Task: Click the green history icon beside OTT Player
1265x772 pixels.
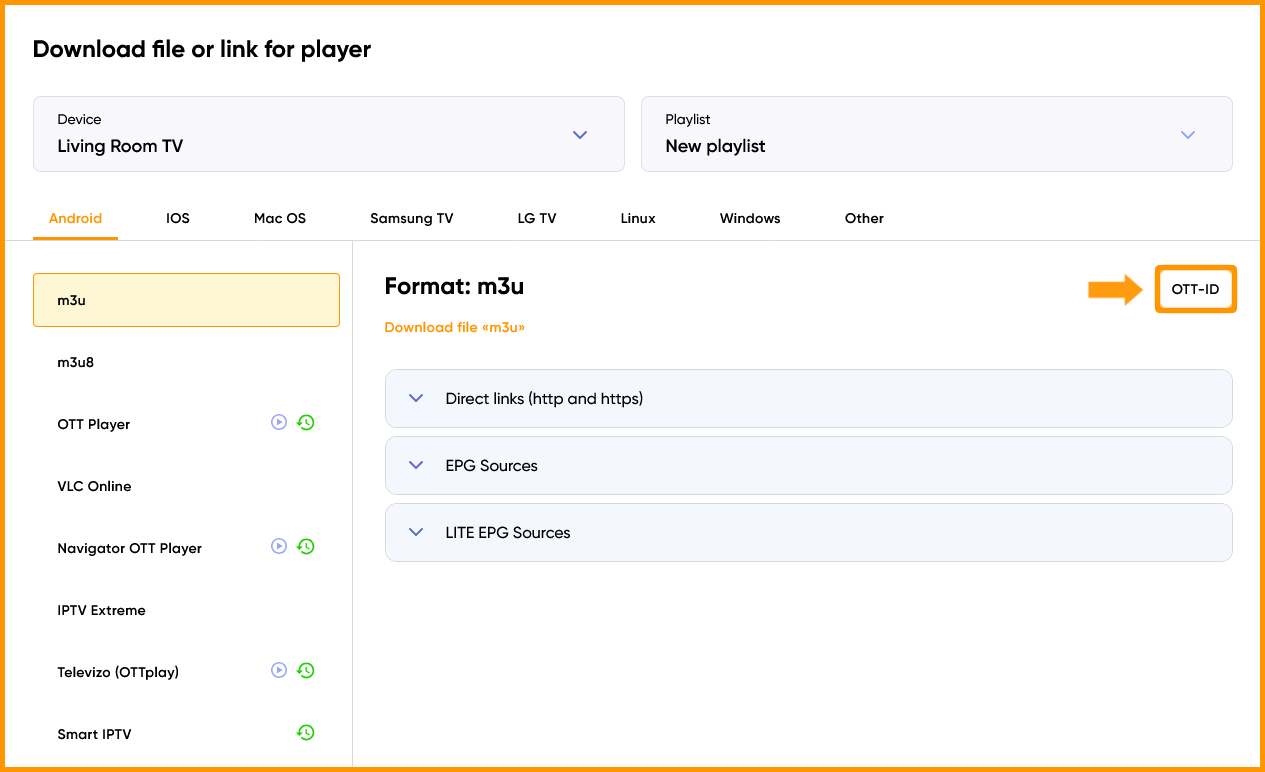Action: [x=306, y=422]
